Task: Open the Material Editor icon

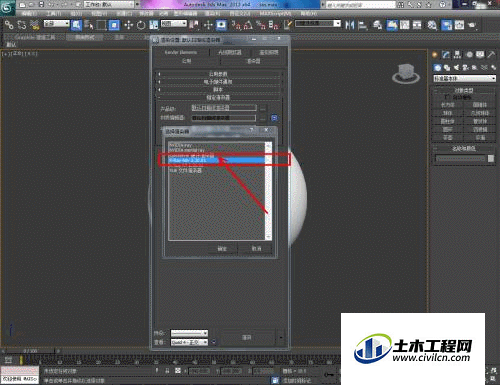Action: click(x=432, y=25)
